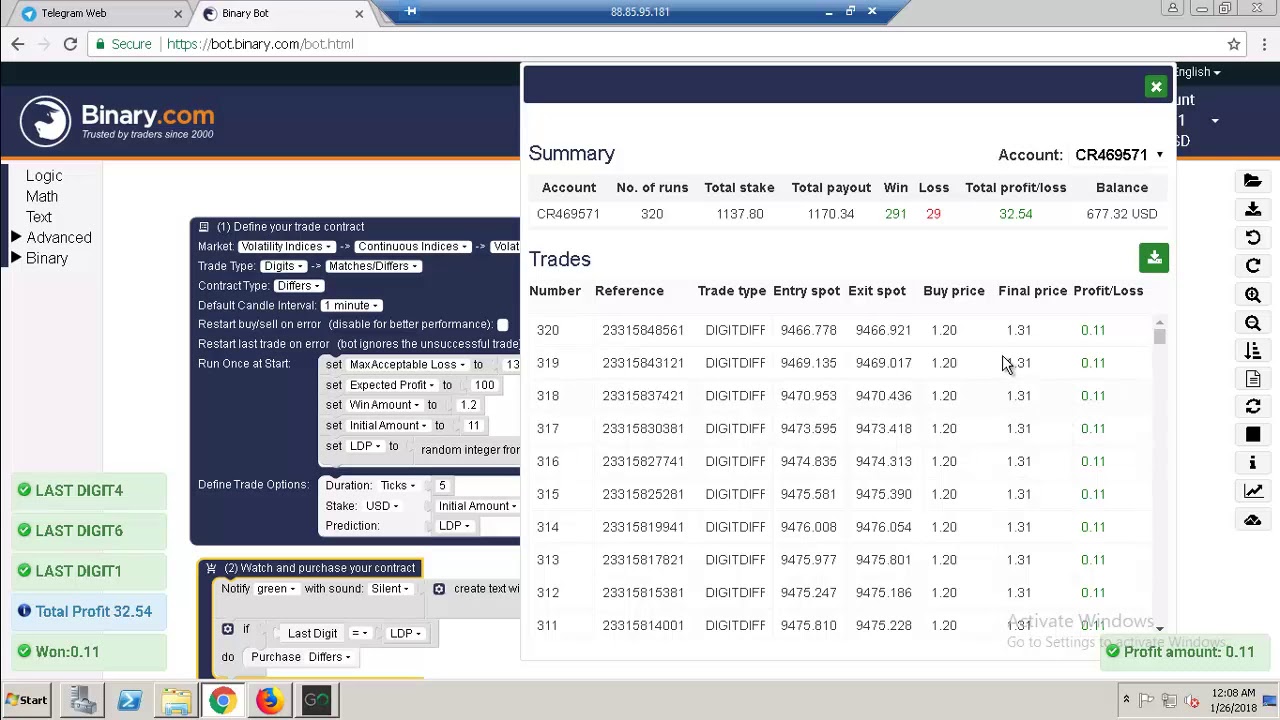Click the trades table scrollbar thumb
This screenshot has width=1280, height=720.
click(x=1159, y=336)
